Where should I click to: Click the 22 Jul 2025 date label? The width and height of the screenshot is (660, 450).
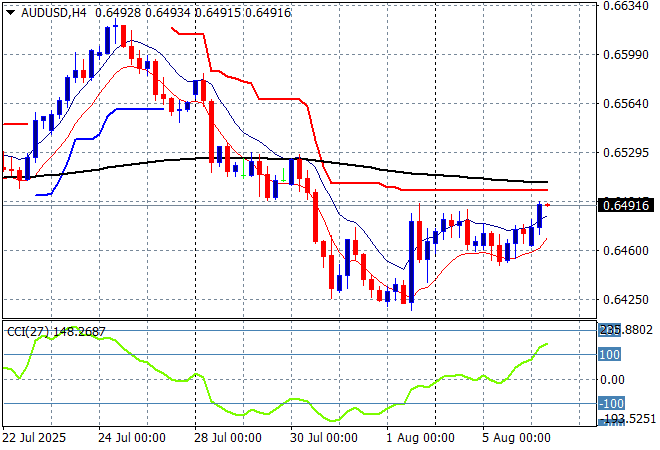34,438
